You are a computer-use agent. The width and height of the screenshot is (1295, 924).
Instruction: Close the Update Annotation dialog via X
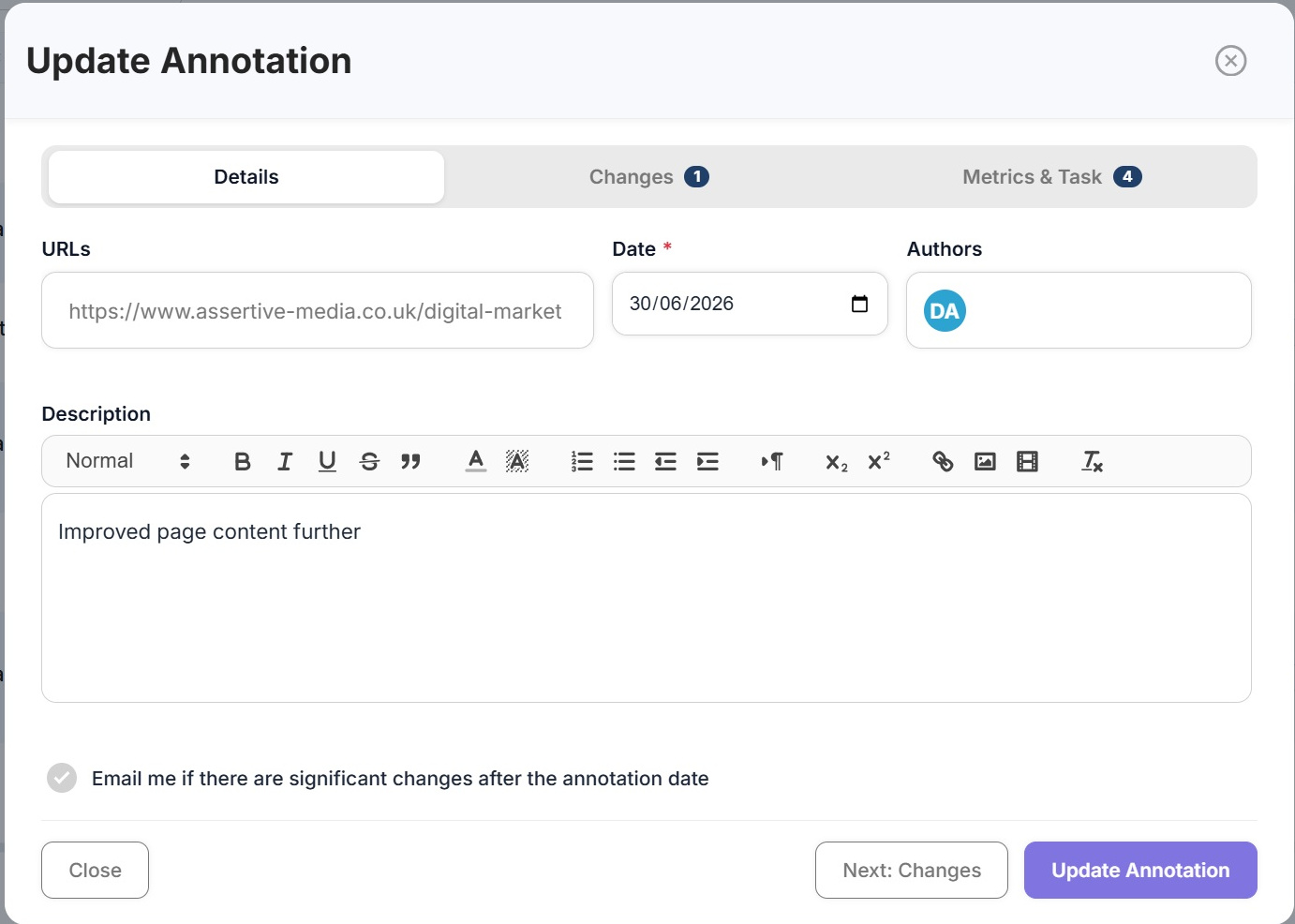coord(1230,61)
